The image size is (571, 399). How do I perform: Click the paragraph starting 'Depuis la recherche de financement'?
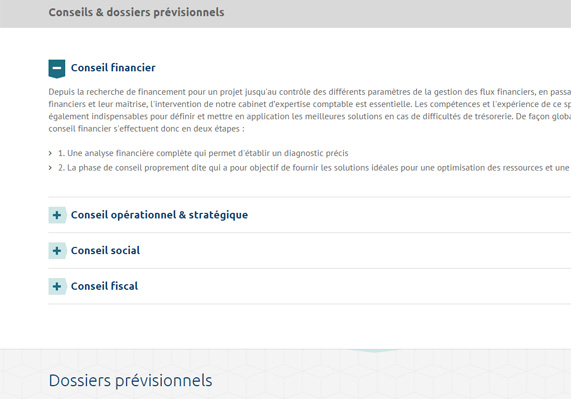pyautogui.click(x=310, y=110)
